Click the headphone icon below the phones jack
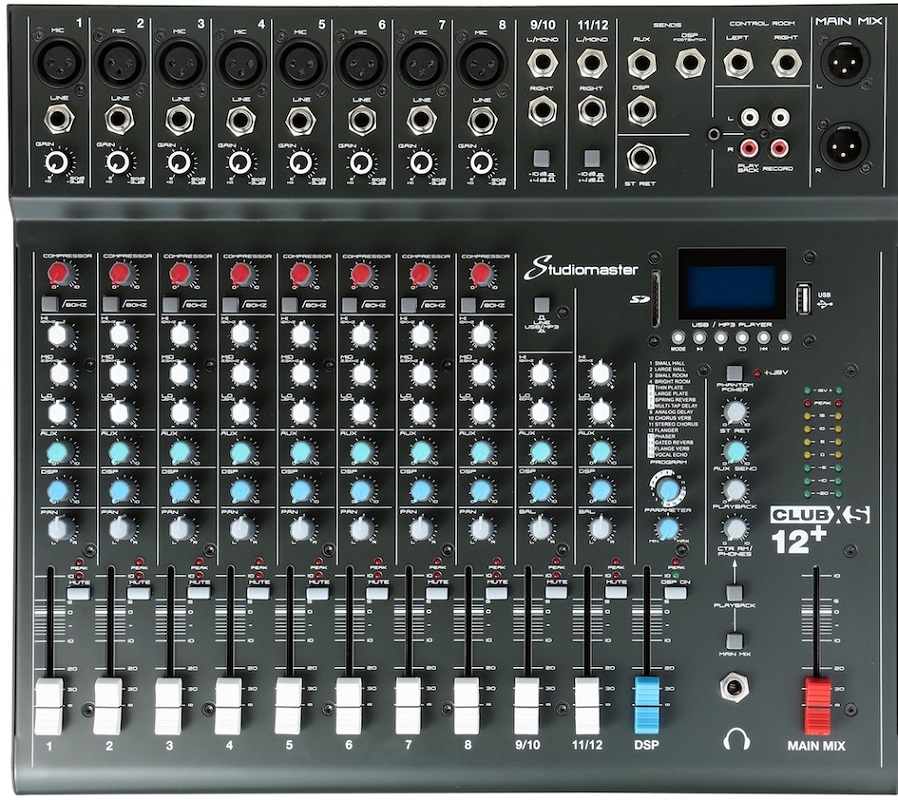898x800 pixels. (x=736, y=739)
